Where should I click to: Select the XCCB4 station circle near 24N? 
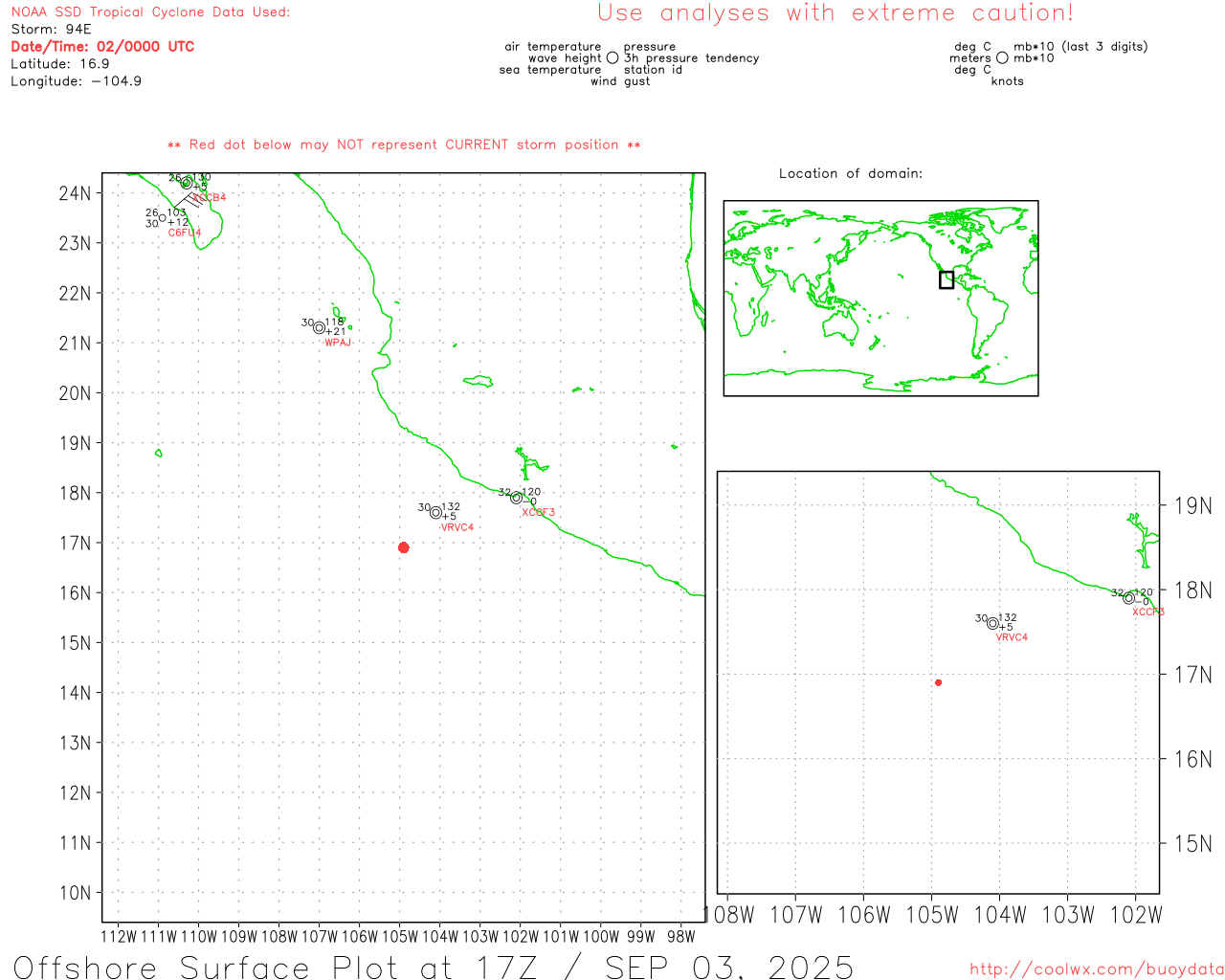point(187,182)
